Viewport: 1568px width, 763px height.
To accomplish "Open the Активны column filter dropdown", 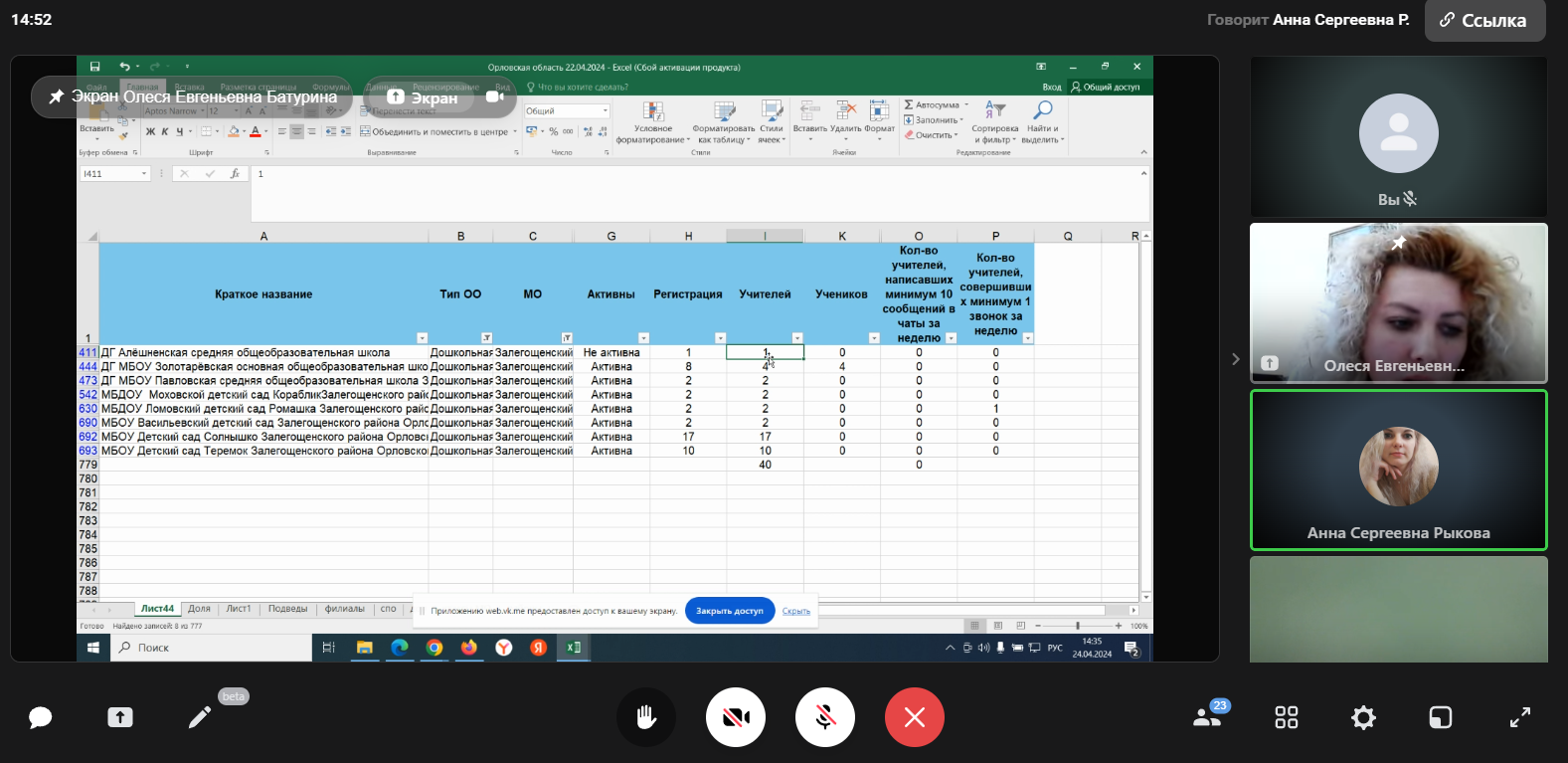I will [643, 338].
